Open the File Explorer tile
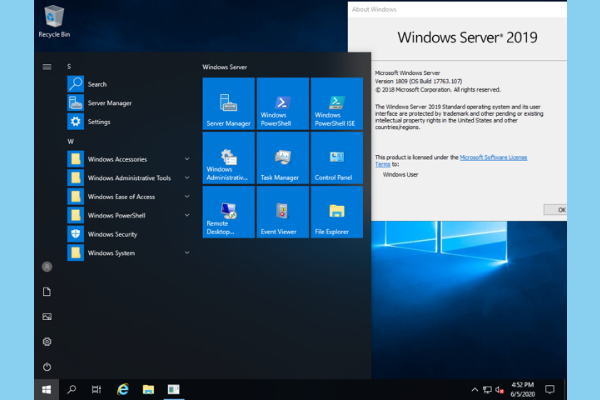The height and width of the screenshot is (400, 600). [337, 212]
